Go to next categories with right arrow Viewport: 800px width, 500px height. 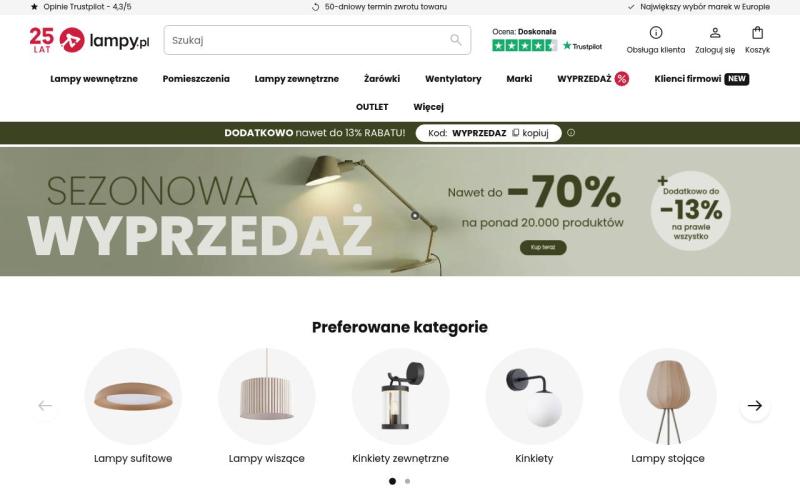pos(755,406)
